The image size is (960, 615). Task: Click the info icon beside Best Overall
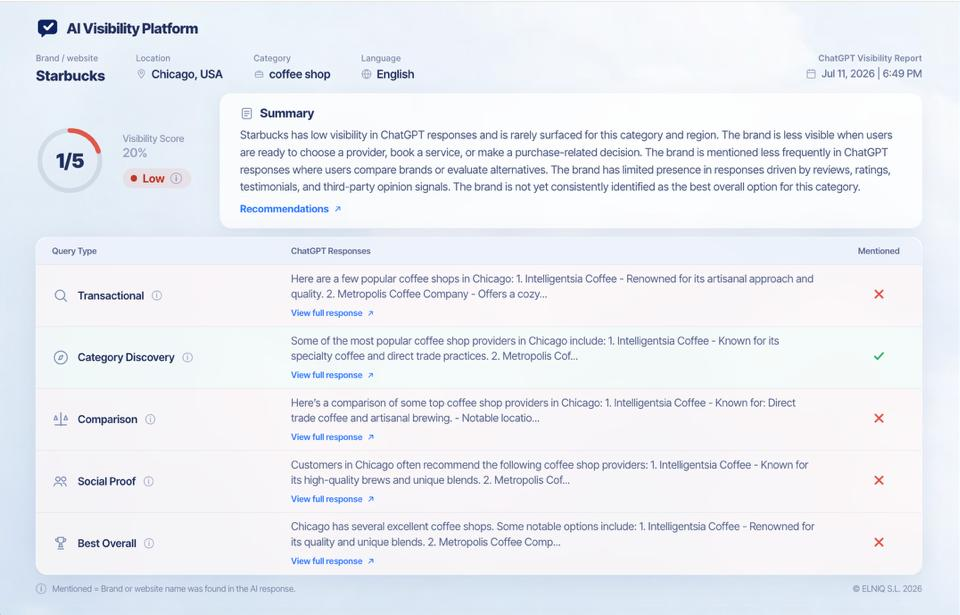click(x=149, y=543)
